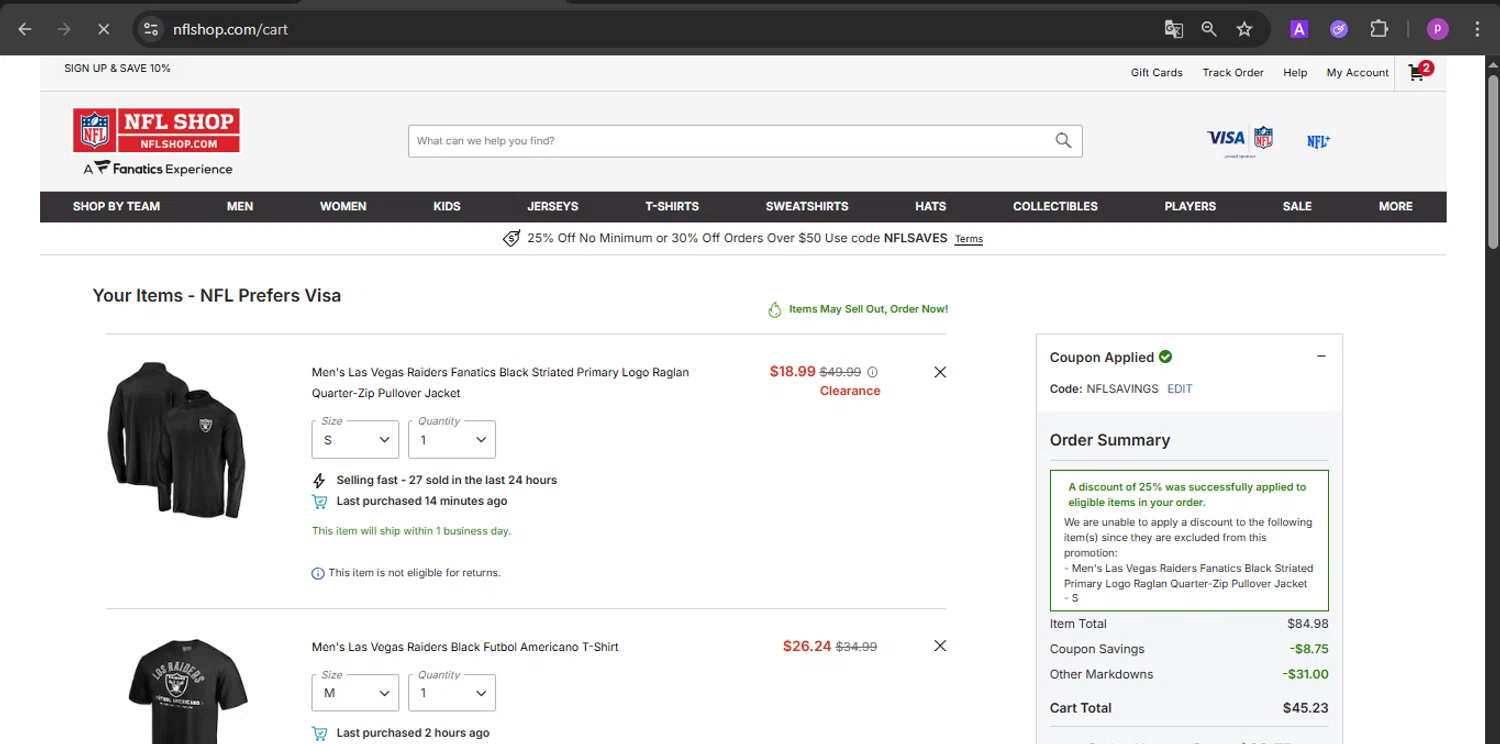This screenshot has width=1500, height=744.
Task: Go back with the browser back arrow
Action: coord(25,29)
